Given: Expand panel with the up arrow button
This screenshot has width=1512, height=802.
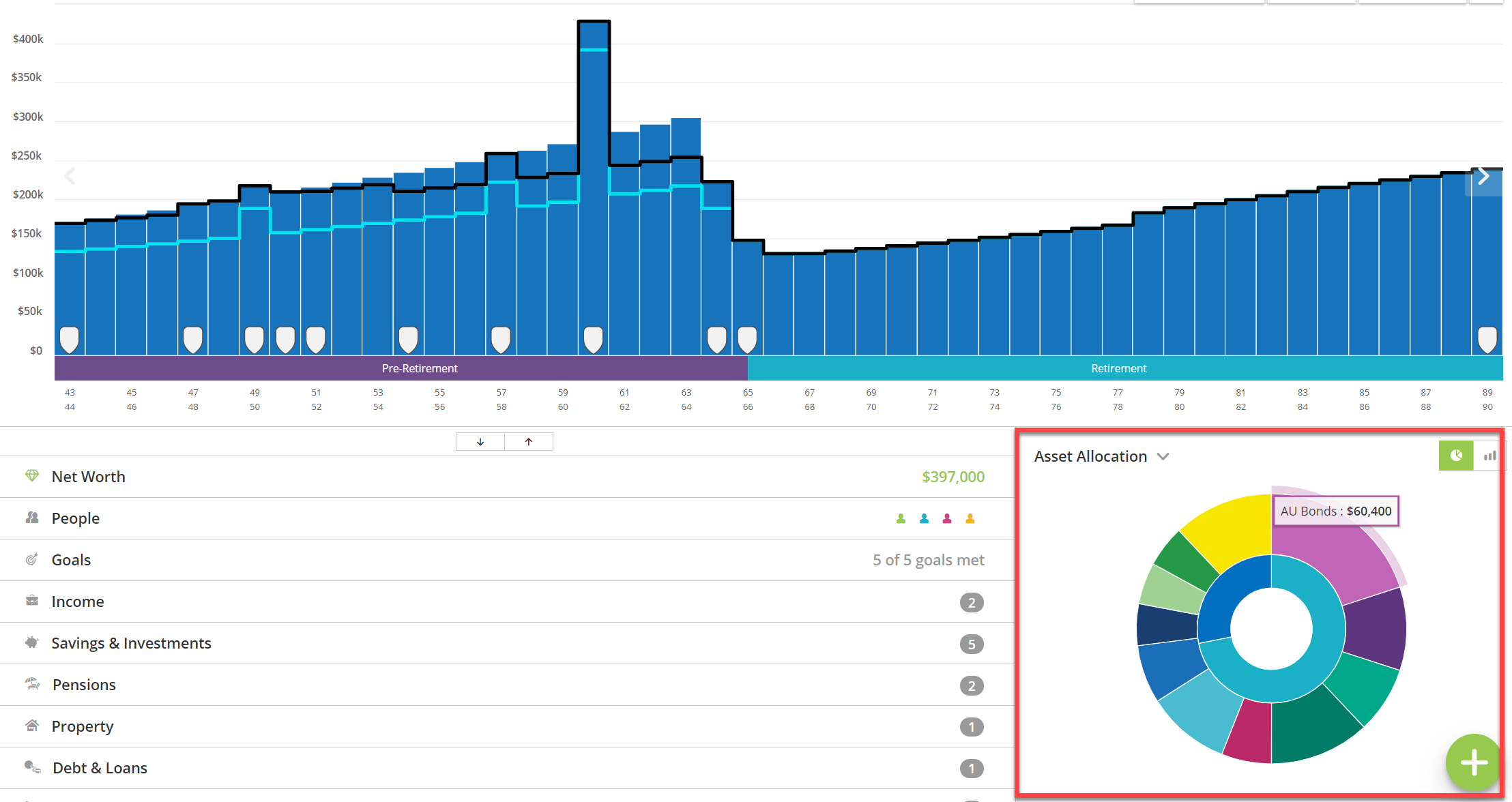Looking at the screenshot, I should tap(529, 442).
